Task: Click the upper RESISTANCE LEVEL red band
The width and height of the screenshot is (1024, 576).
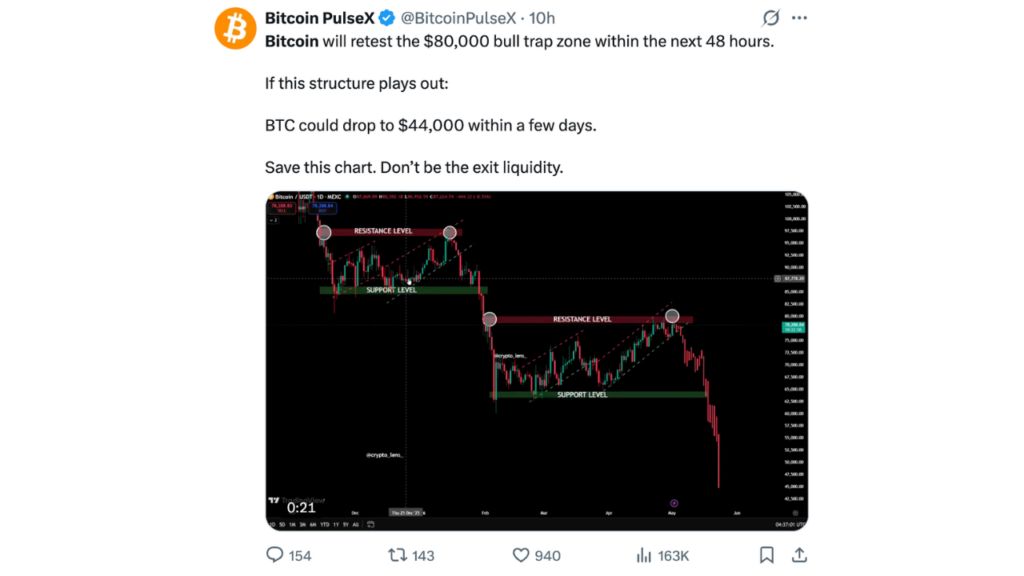Action: coord(390,231)
